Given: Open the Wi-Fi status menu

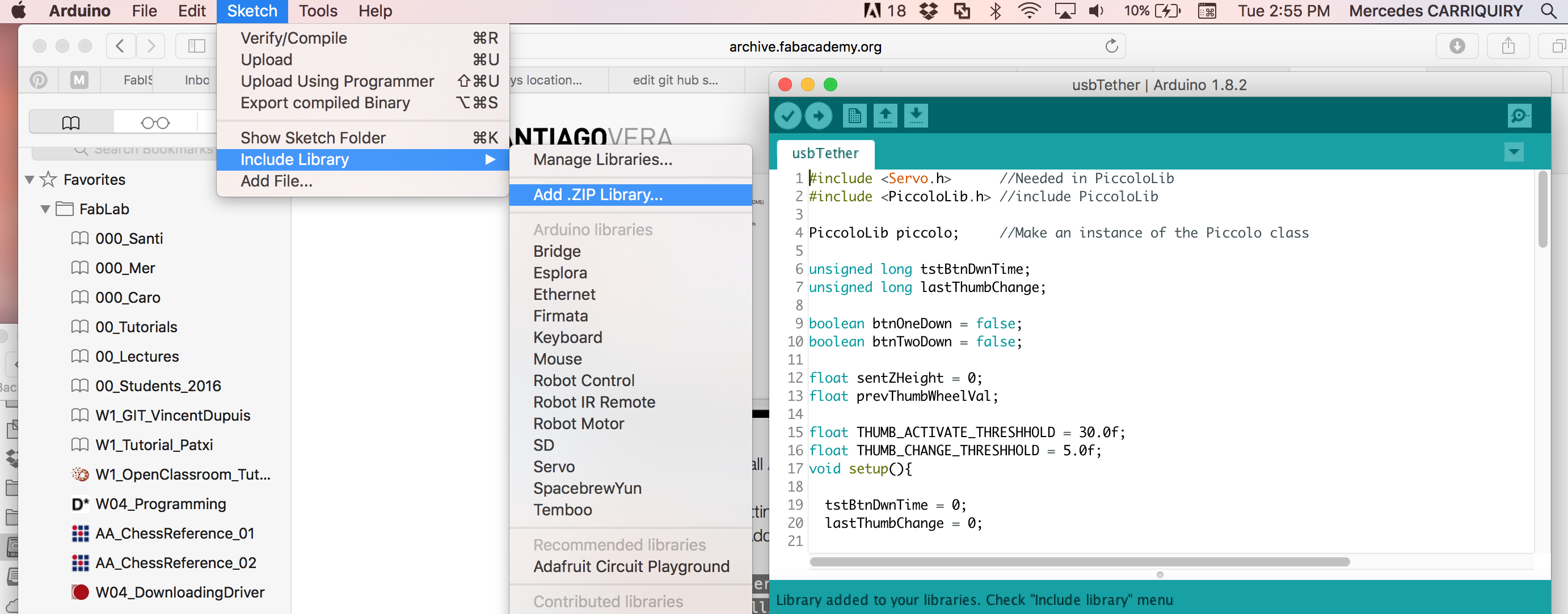Looking at the screenshot, I should pos(1029,11).
